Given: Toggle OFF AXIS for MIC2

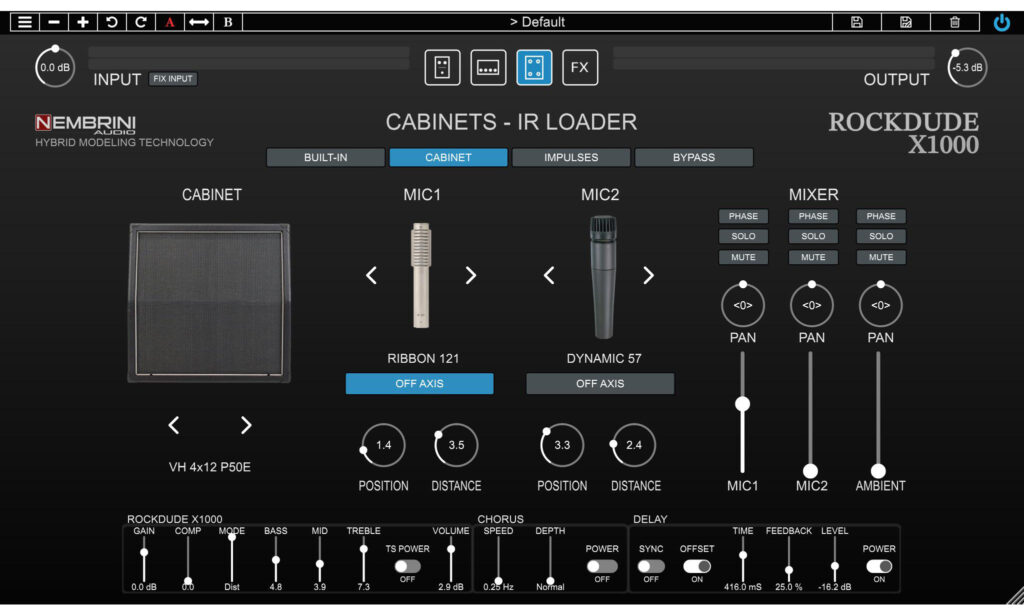Looking at the screenshot, I should (600, 384).
